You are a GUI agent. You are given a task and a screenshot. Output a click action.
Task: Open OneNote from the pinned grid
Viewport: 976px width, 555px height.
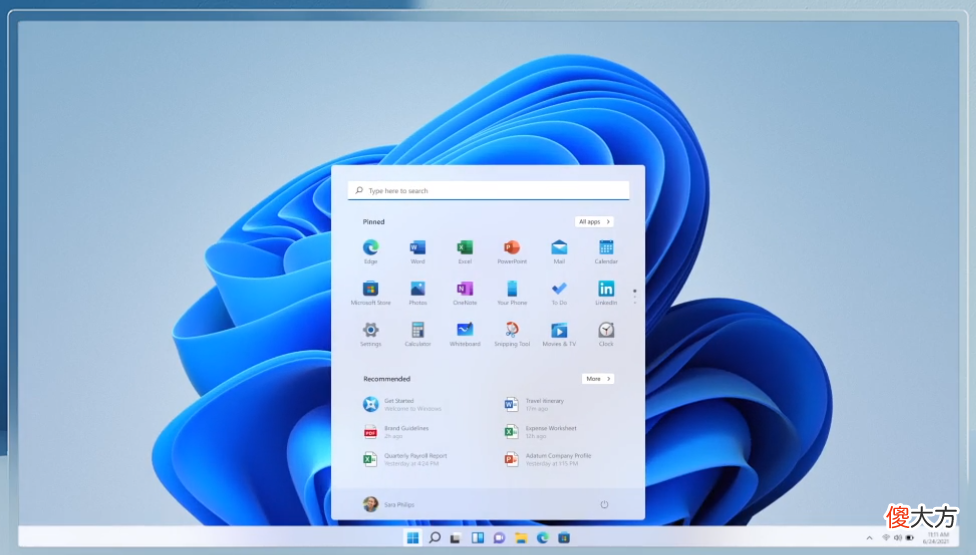pyautogui.click(x=465, y=292)
